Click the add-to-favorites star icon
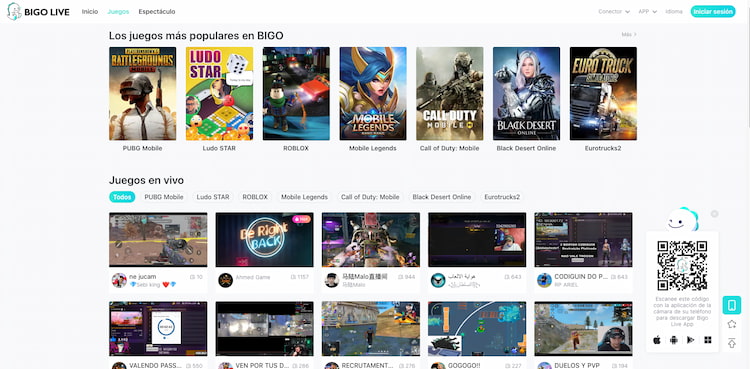750x369 pixels. [x=731, y=324]
